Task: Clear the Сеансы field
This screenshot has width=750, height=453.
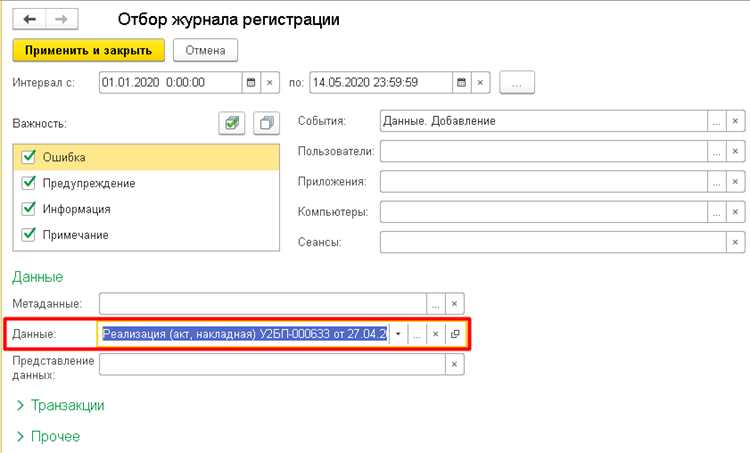Action: (x=736, y=242)
